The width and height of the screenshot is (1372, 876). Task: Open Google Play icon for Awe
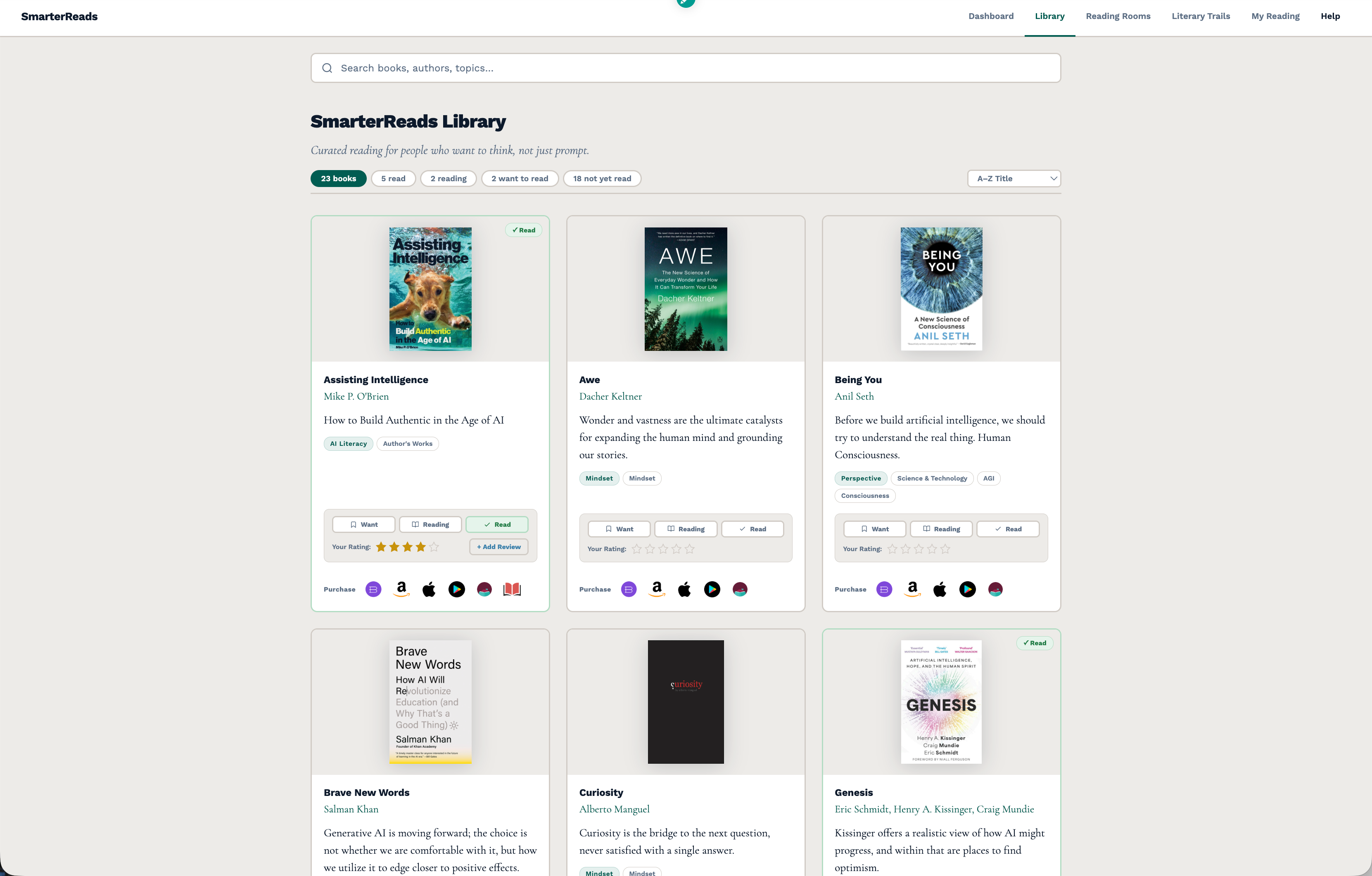click(712, 589)
